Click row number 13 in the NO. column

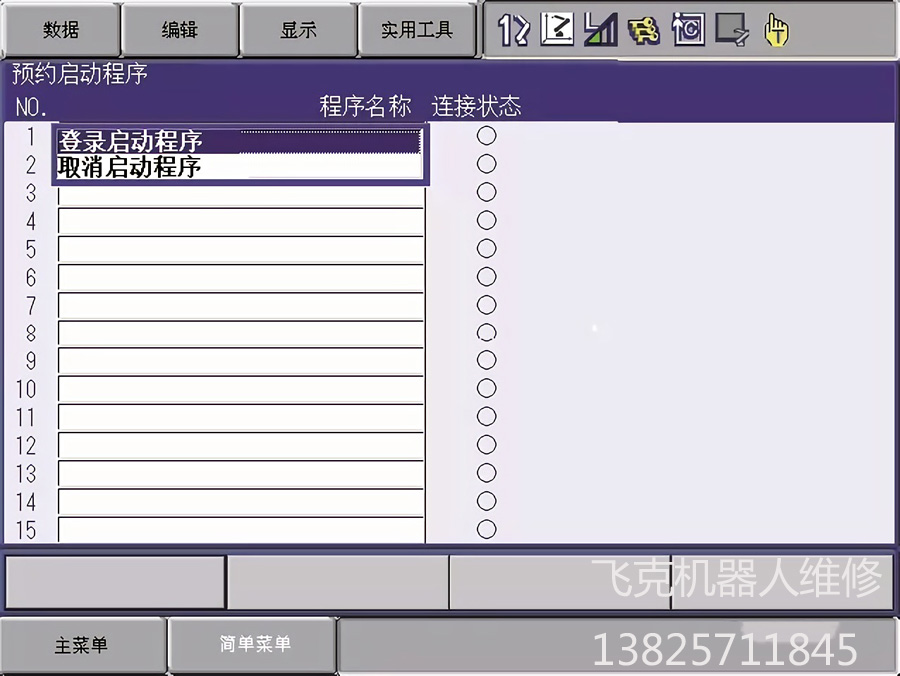[x=26, y=474]
